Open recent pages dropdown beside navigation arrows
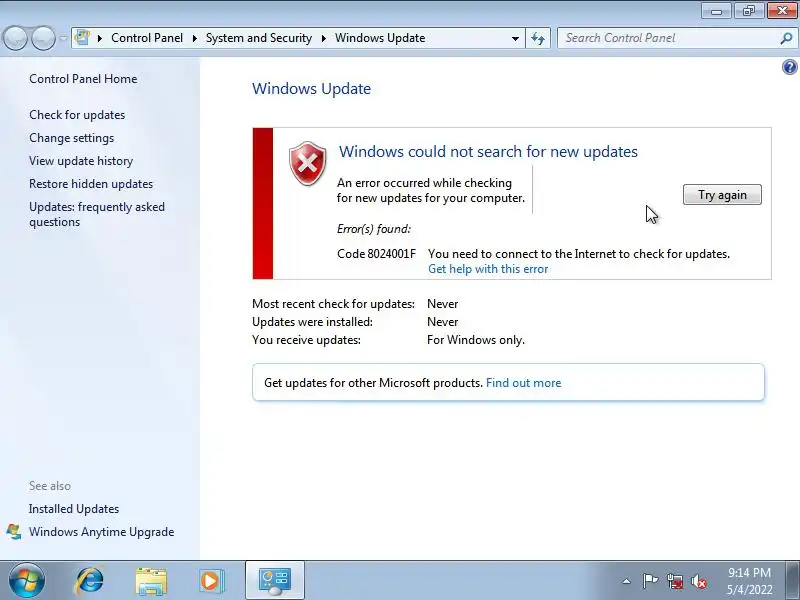This screenshot has width=800, height=600. [x=63, y=38]
